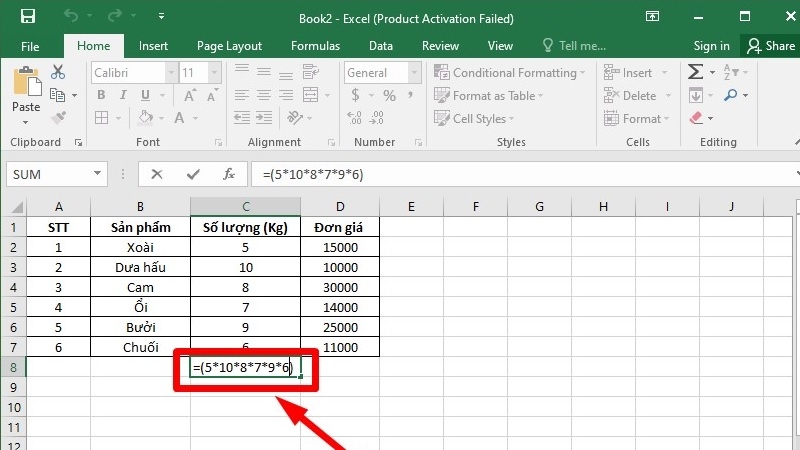The width and height of the screenshot is (800, 450).
Task: Switch to the Data tab
Action: point(381,46)
